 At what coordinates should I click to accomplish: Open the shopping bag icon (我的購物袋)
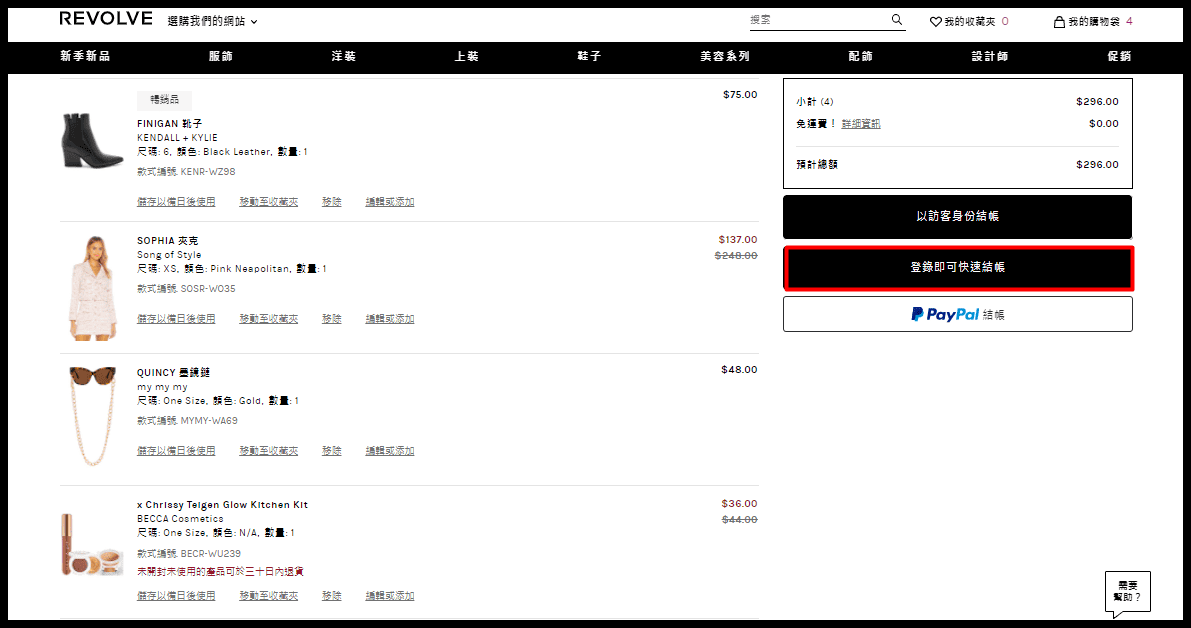click(1059, 21)
